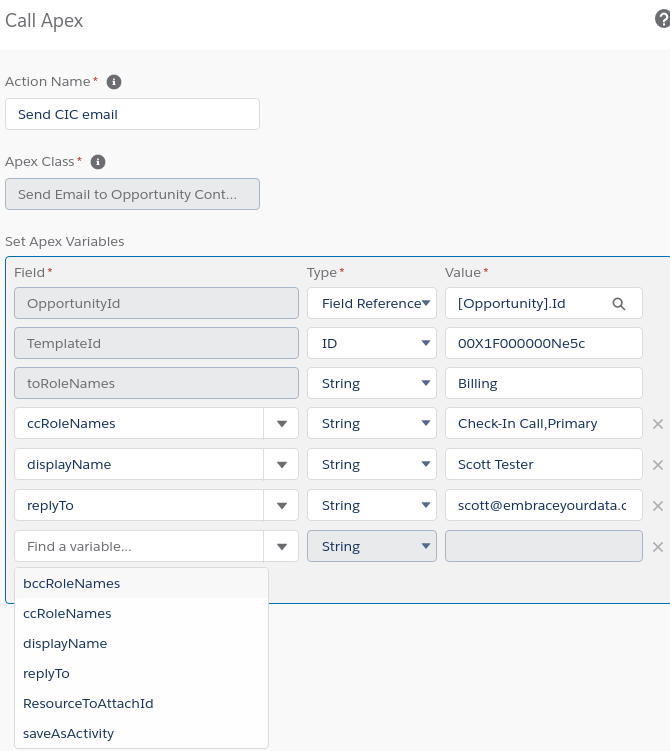The height and width of the screenshot is (751, 670).
Task: Click the locked OpportunityId field
Action: [x=156, y=303]
